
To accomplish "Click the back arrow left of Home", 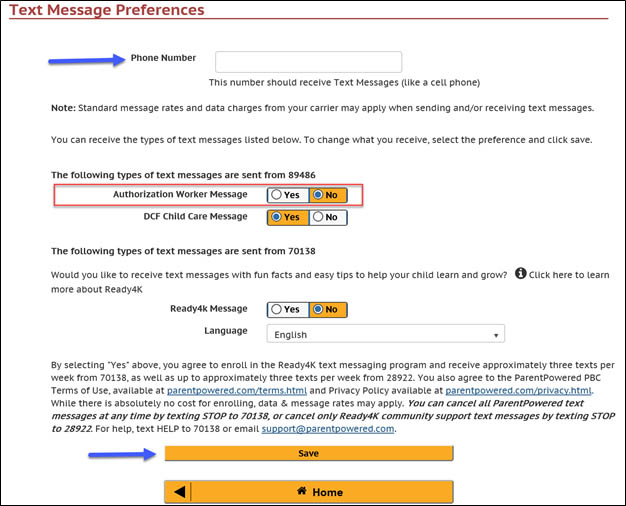I will (179, 492).
